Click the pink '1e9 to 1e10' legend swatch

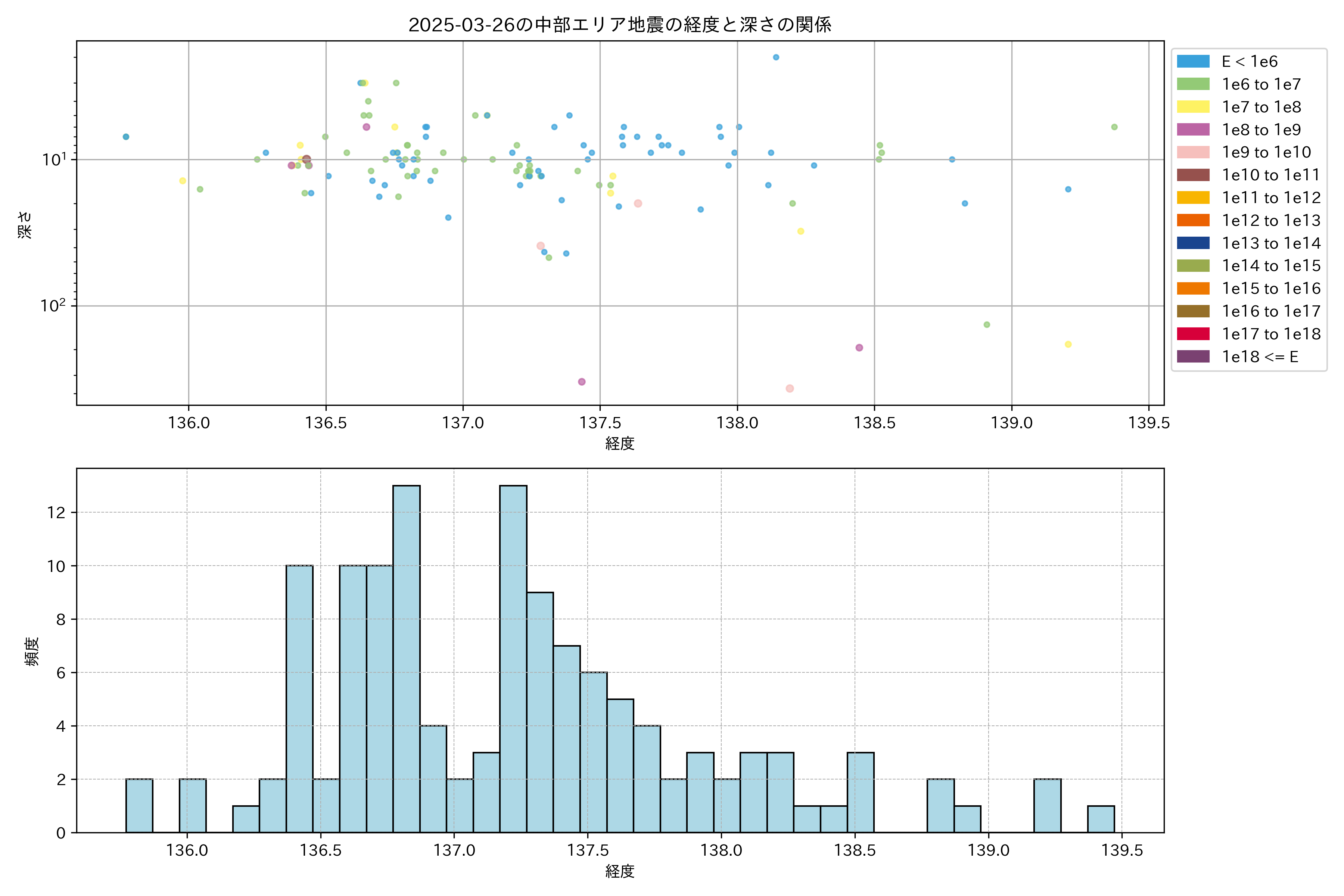click(1192, 152)
